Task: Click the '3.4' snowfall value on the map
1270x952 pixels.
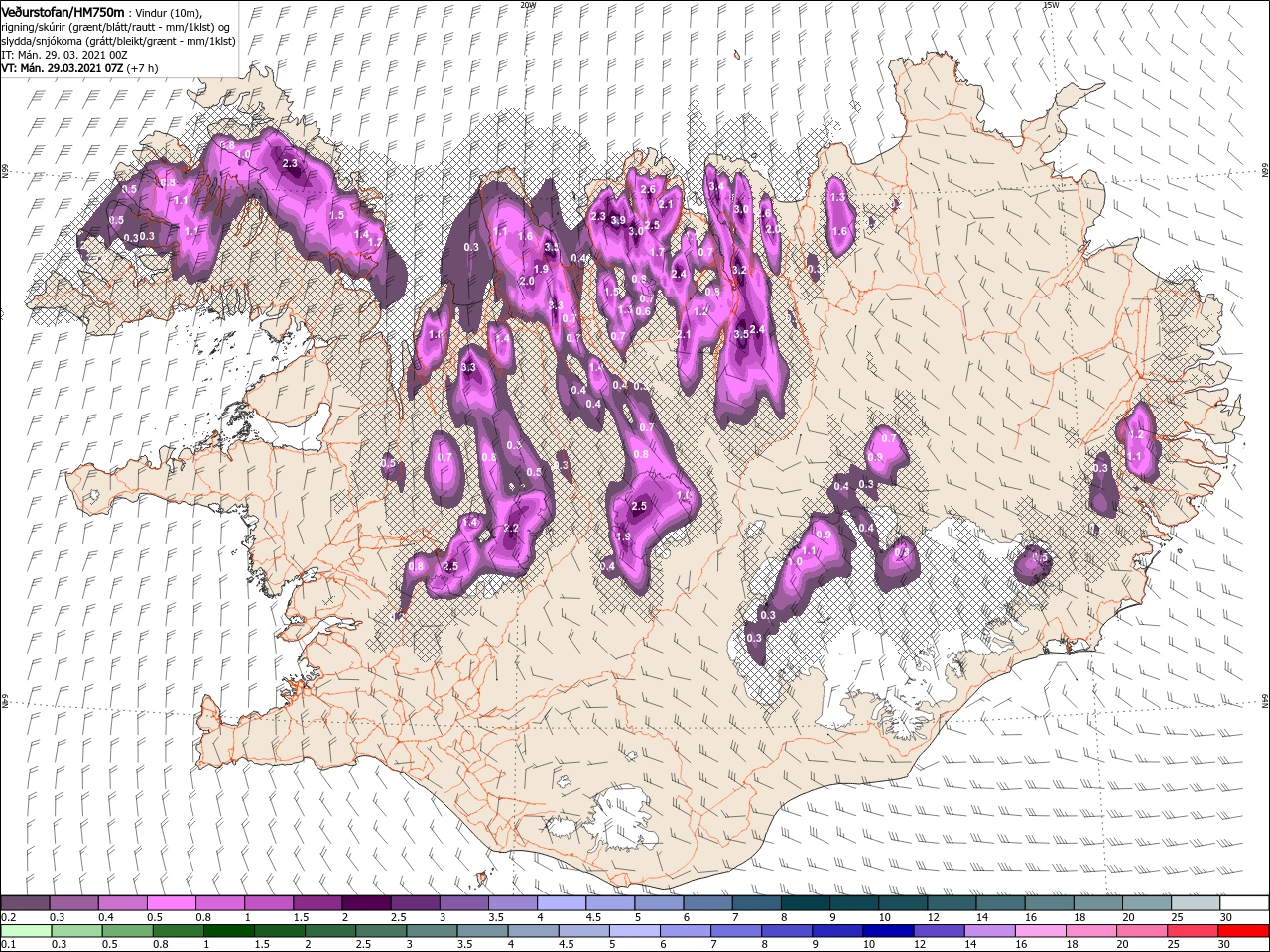Action: 715,186
